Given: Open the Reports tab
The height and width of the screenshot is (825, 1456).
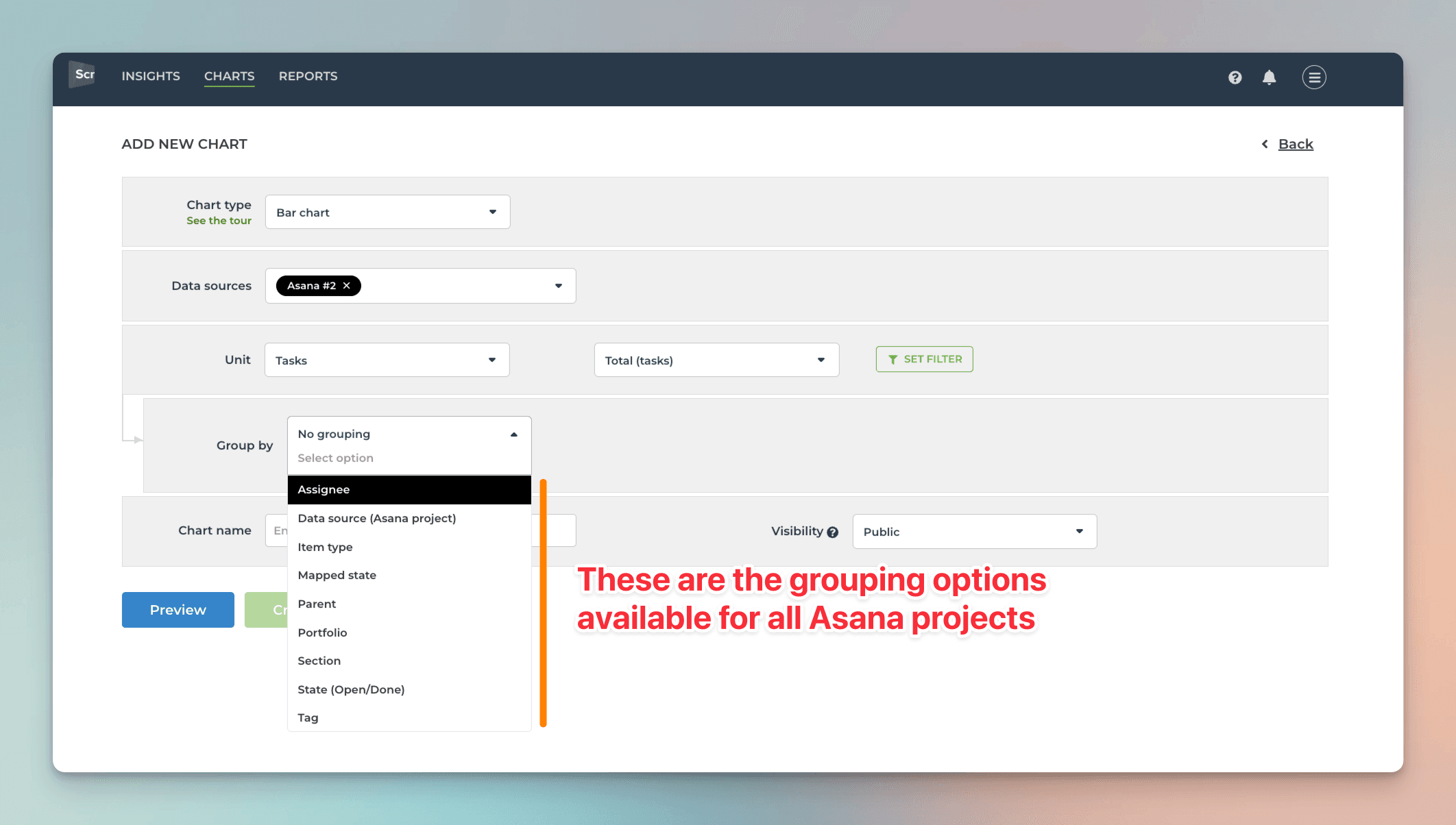Looking at the screenshot, I should point(308,76).
